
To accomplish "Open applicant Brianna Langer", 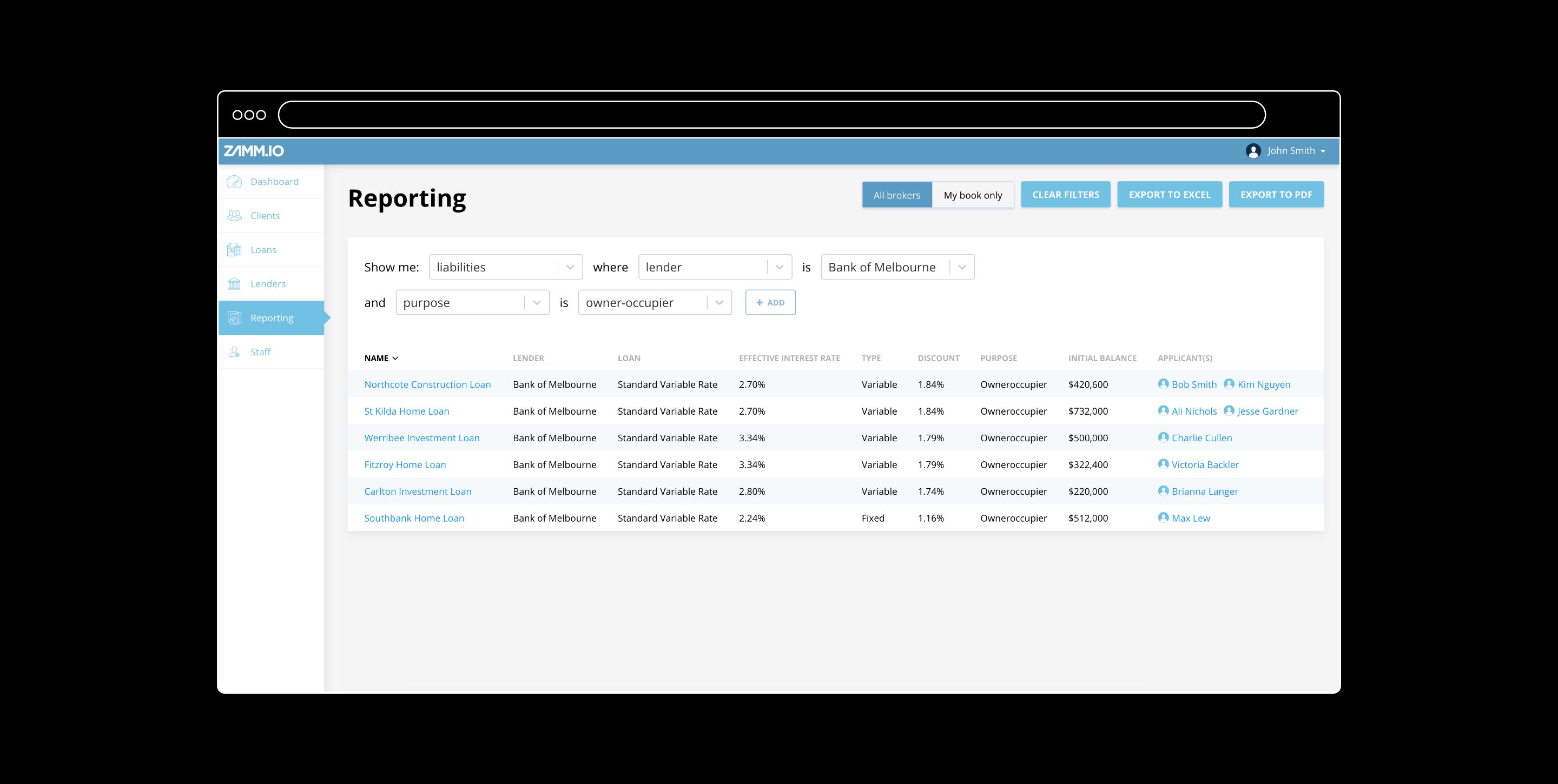I will (x=1205, y=491).
